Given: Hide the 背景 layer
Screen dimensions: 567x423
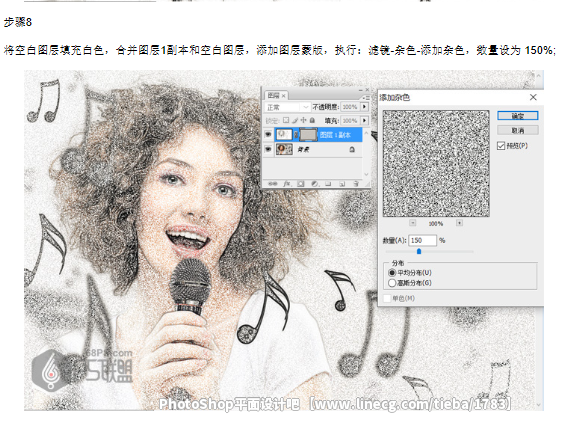Looking at the screenshot, I should click(268, 149).
